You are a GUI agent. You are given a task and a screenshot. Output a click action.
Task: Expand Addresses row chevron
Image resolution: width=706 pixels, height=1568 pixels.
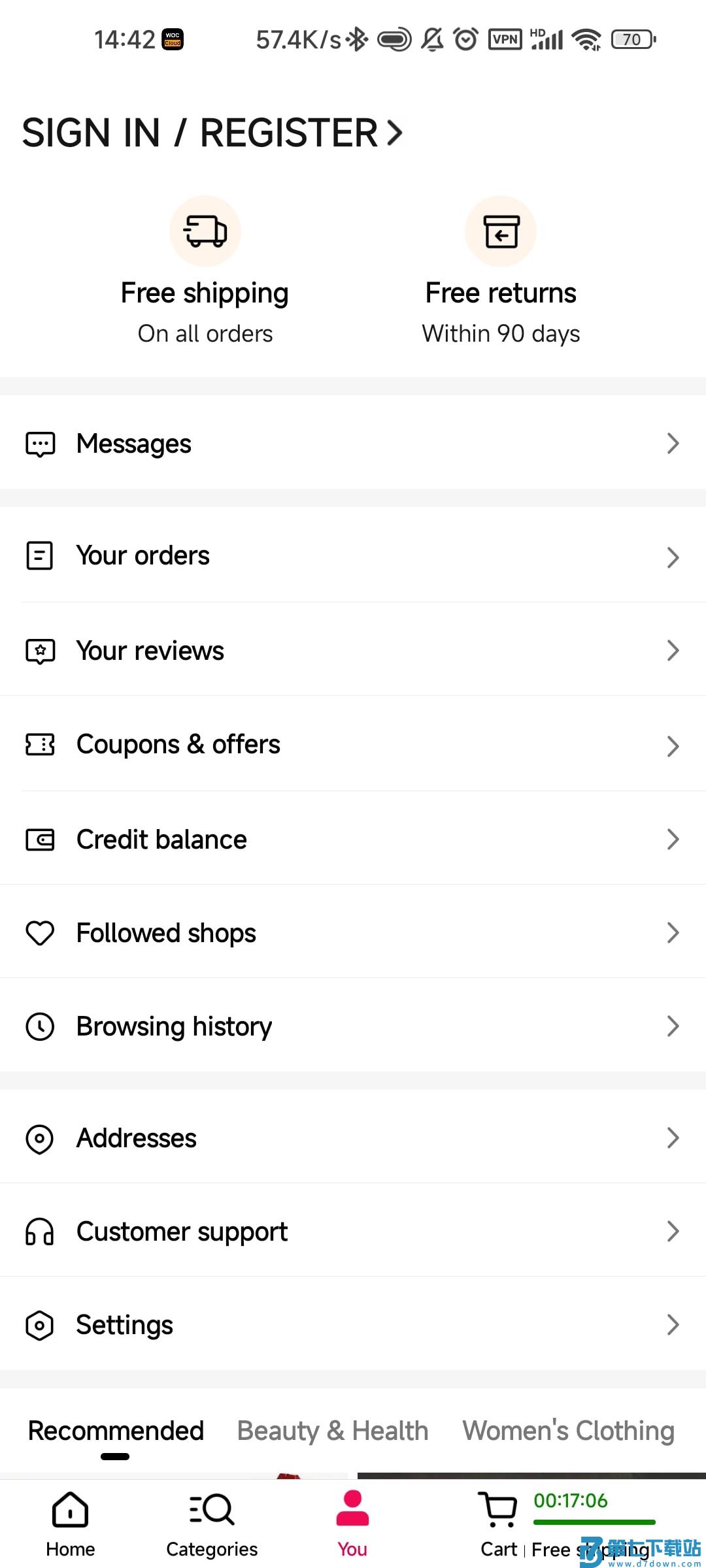[673, 1138]
